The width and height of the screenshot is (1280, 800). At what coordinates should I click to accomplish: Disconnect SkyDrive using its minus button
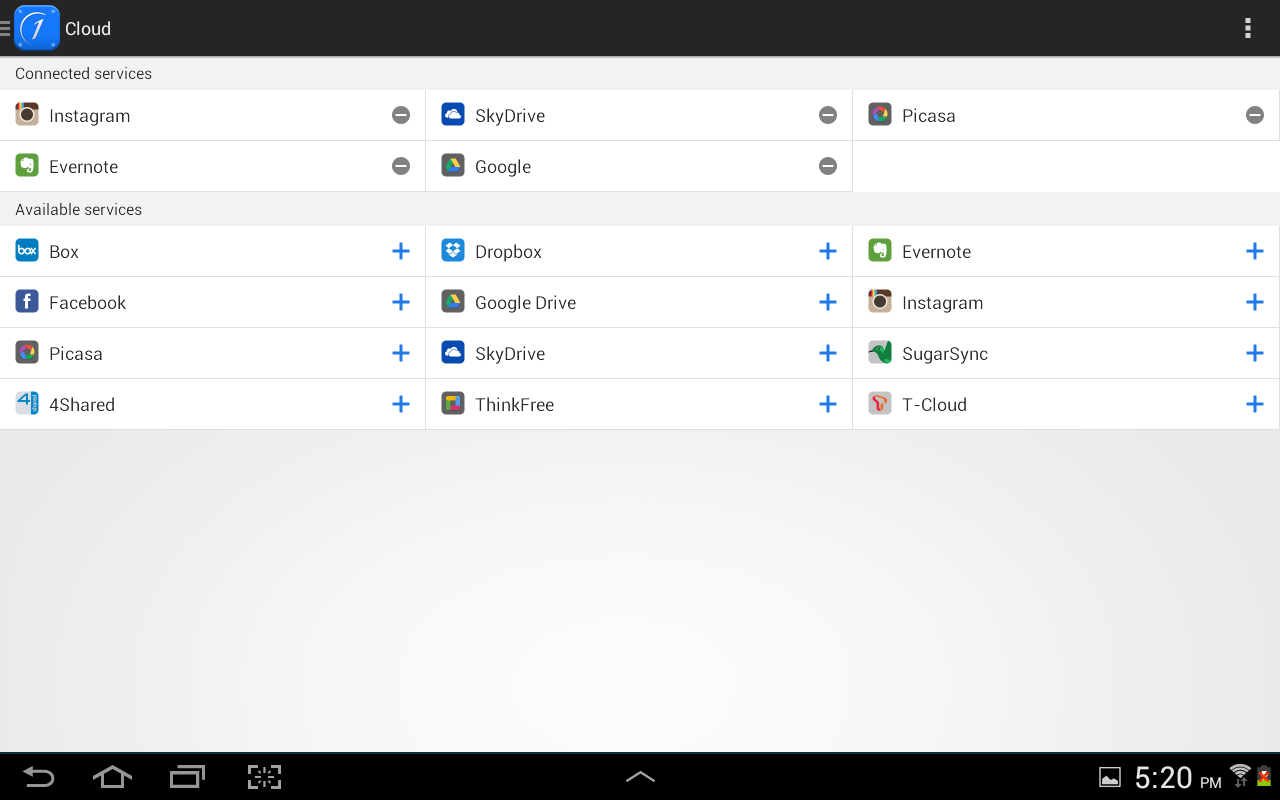point(828,115)
